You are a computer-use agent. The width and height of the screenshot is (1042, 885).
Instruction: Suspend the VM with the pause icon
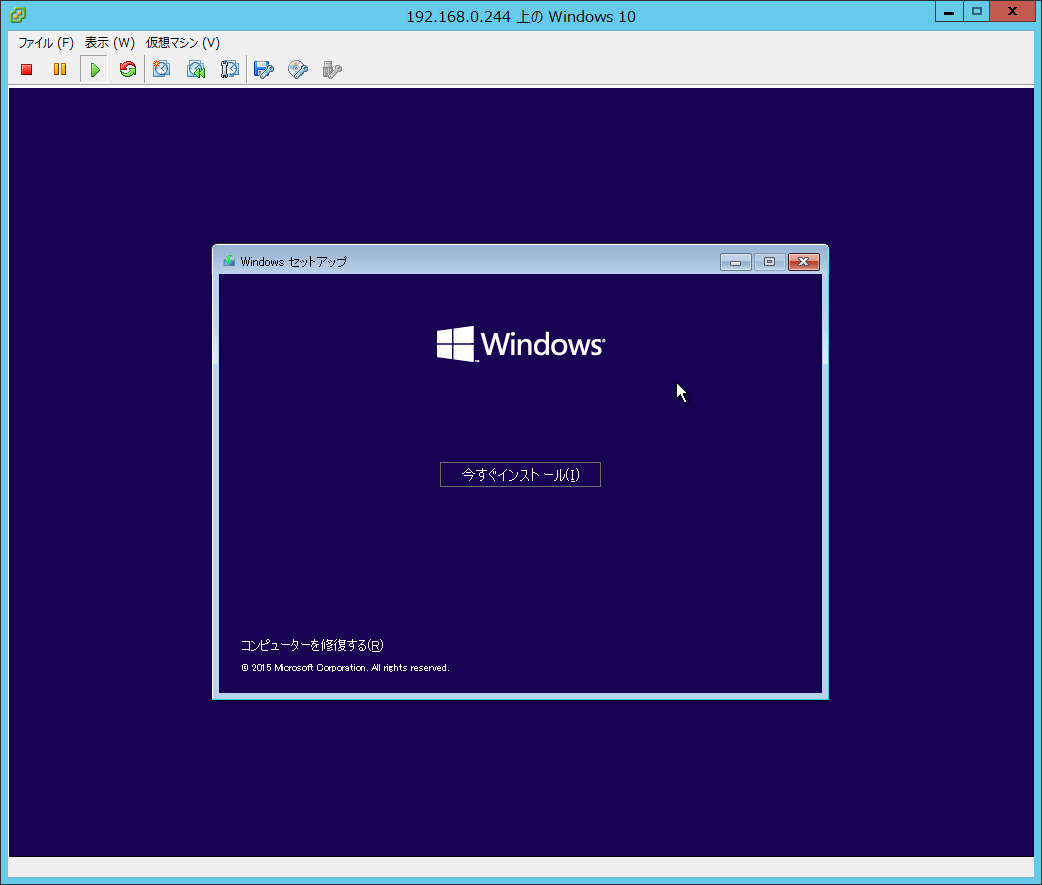coord(60,69)
